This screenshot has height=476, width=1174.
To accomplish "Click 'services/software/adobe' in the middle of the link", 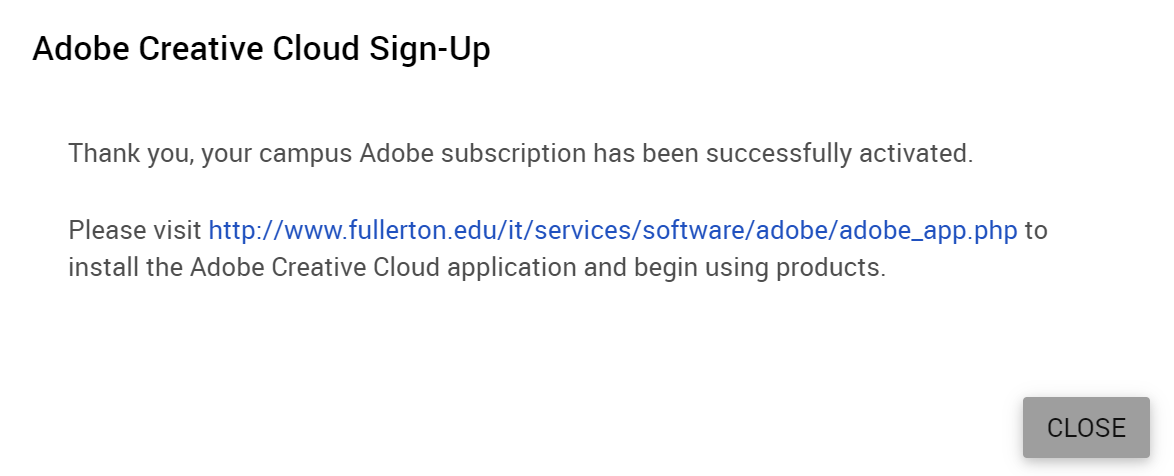I will [x=679, y=231].
